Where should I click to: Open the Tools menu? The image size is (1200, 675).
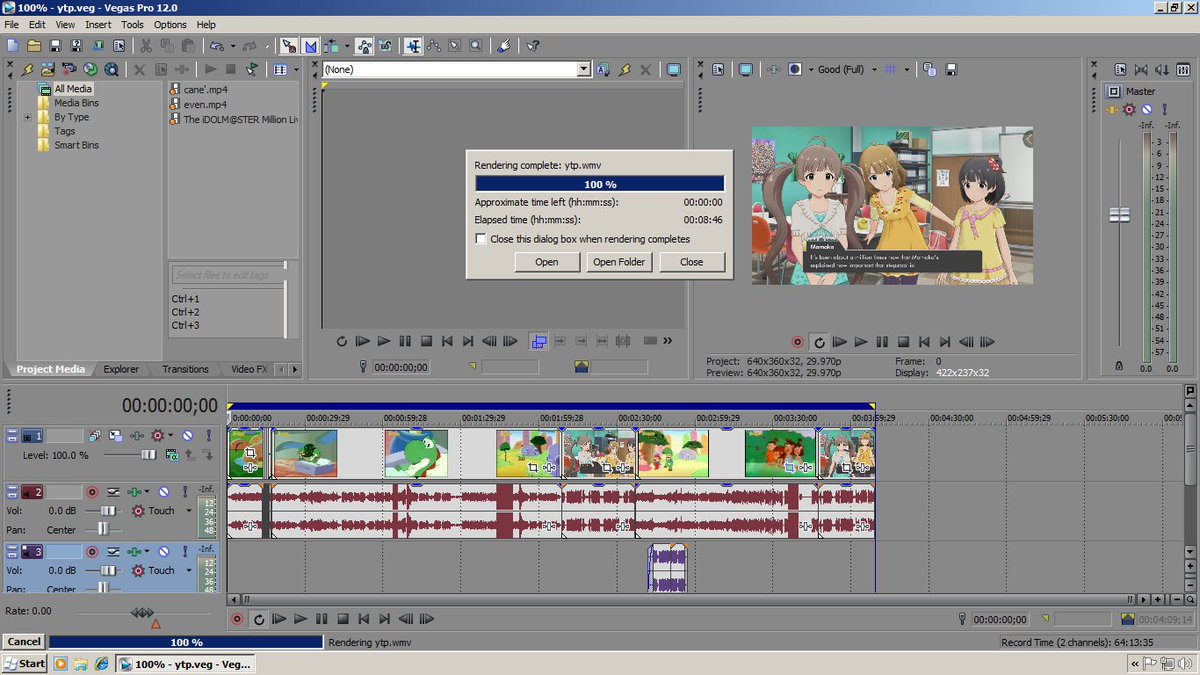click(x=132, y=24)
